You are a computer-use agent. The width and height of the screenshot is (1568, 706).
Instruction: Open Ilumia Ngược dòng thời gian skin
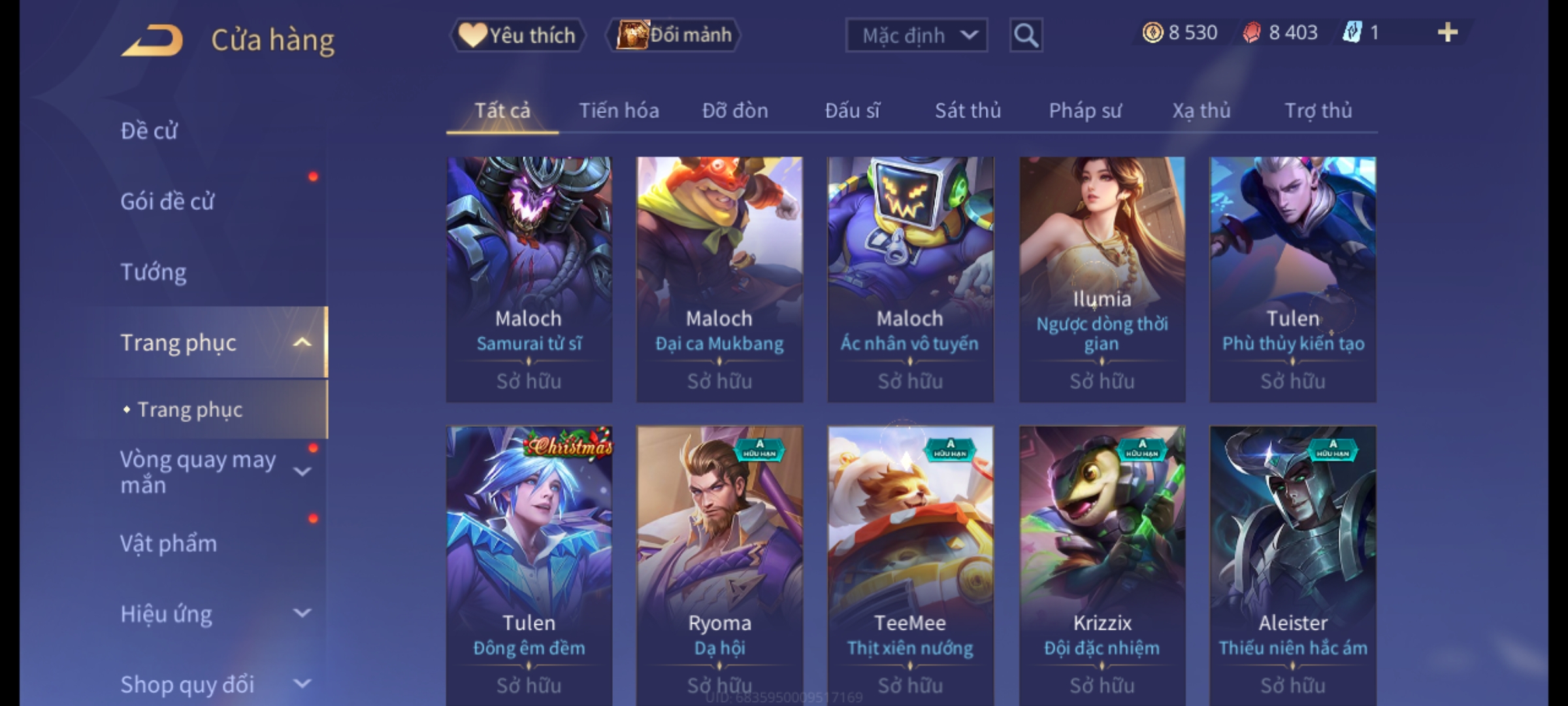point(1102,279)
